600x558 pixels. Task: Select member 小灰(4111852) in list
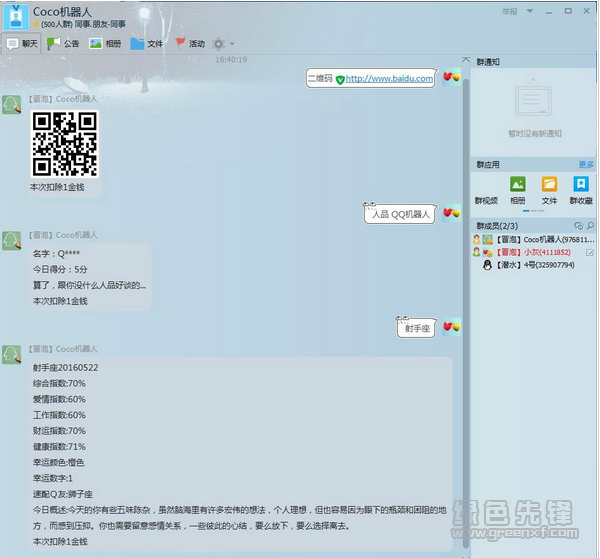[x=533, y=252]
